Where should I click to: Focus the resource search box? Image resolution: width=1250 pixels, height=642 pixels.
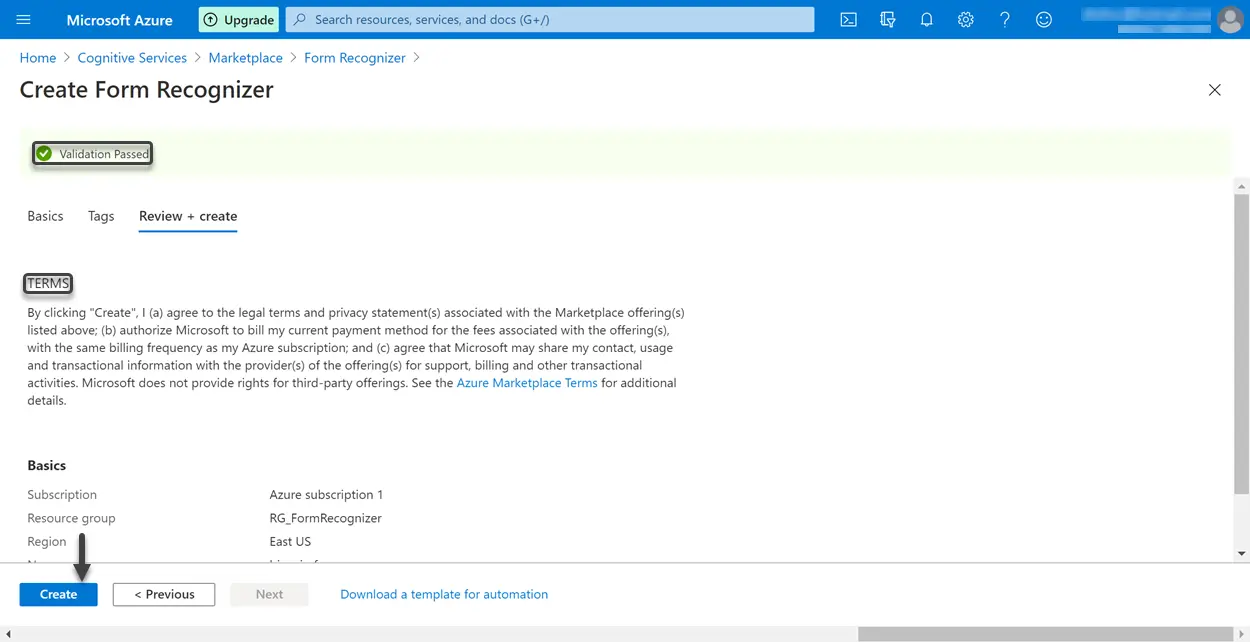coord(550,19)
